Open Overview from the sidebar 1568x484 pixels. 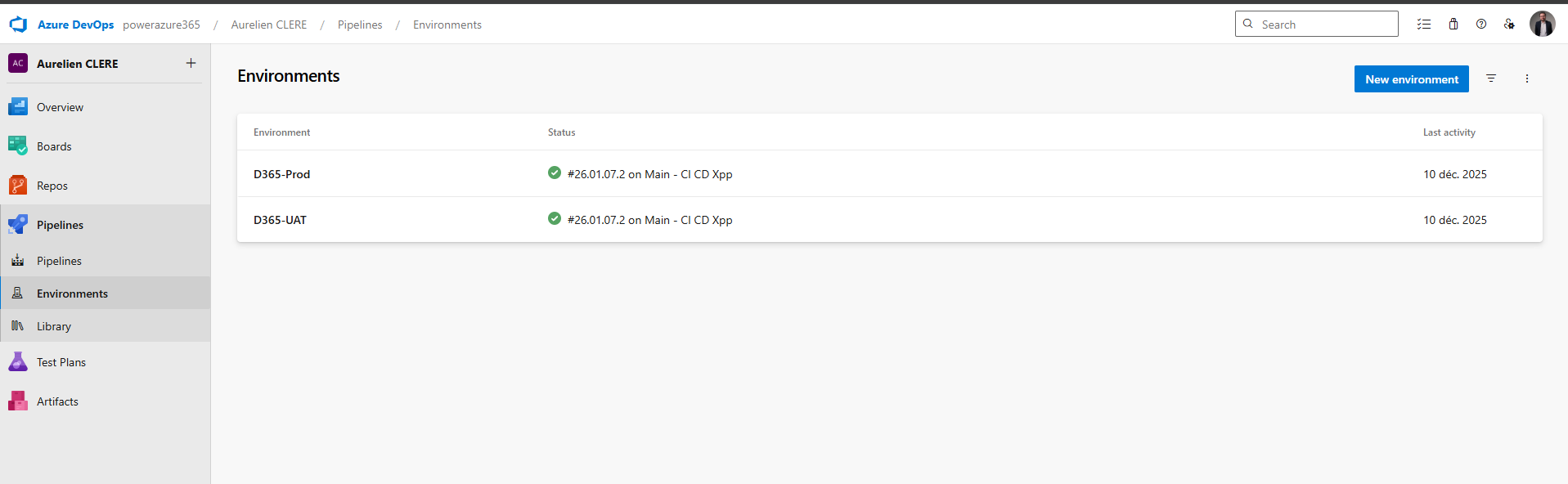pos(105,107)
